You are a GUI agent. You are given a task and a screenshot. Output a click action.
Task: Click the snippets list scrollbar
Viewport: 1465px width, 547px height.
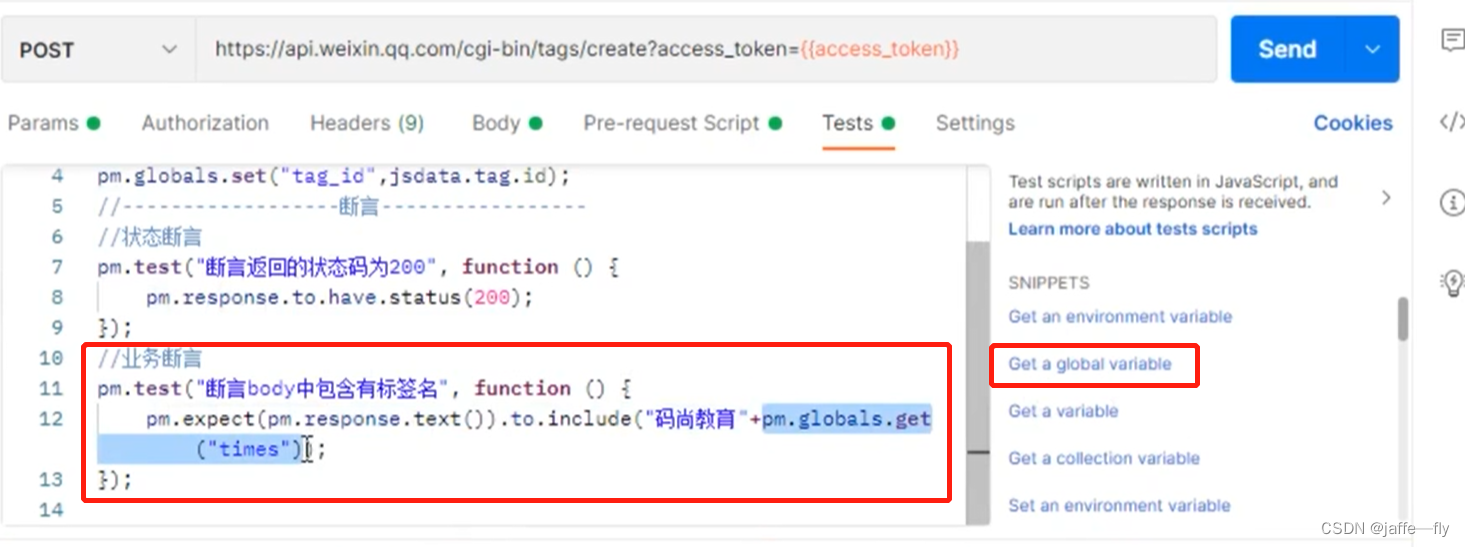click(1402, 320)
